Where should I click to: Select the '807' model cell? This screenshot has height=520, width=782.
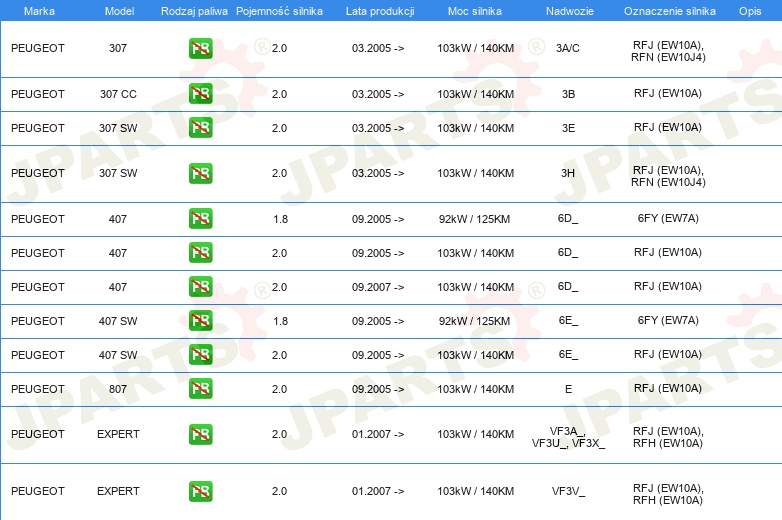click(x=118, y=389)
